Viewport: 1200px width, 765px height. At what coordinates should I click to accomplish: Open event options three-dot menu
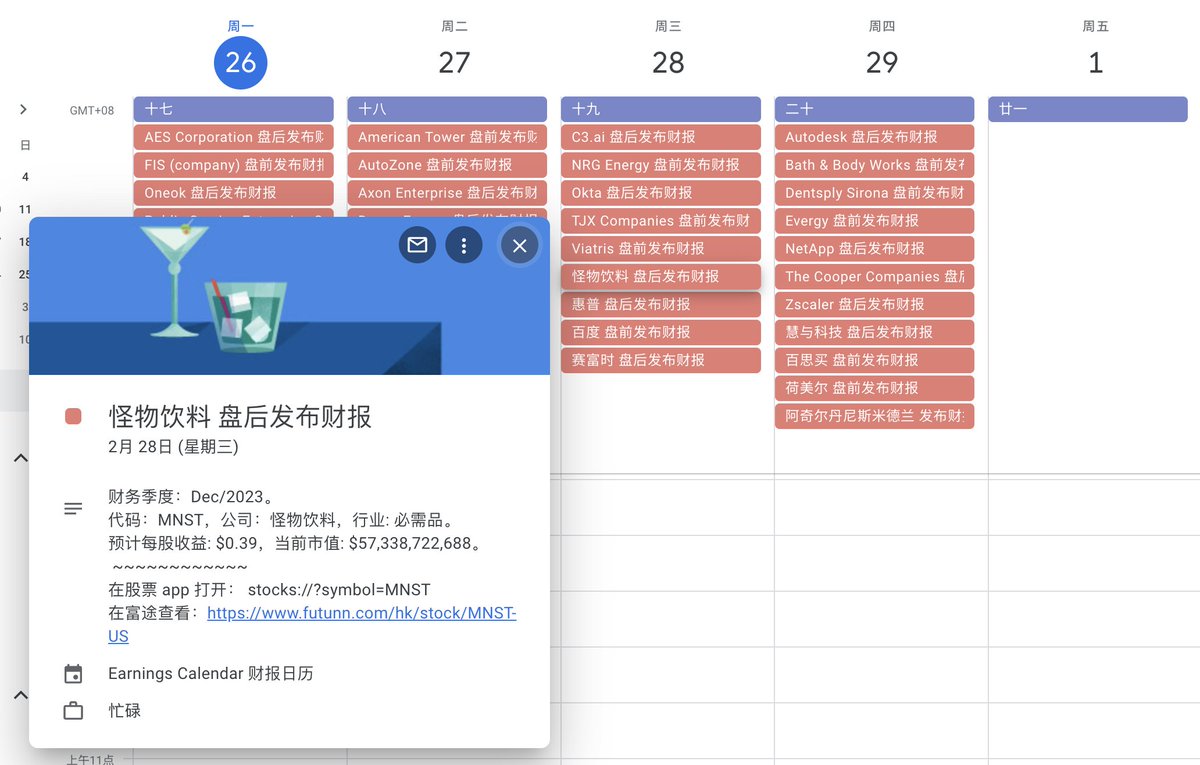(464, 245)
